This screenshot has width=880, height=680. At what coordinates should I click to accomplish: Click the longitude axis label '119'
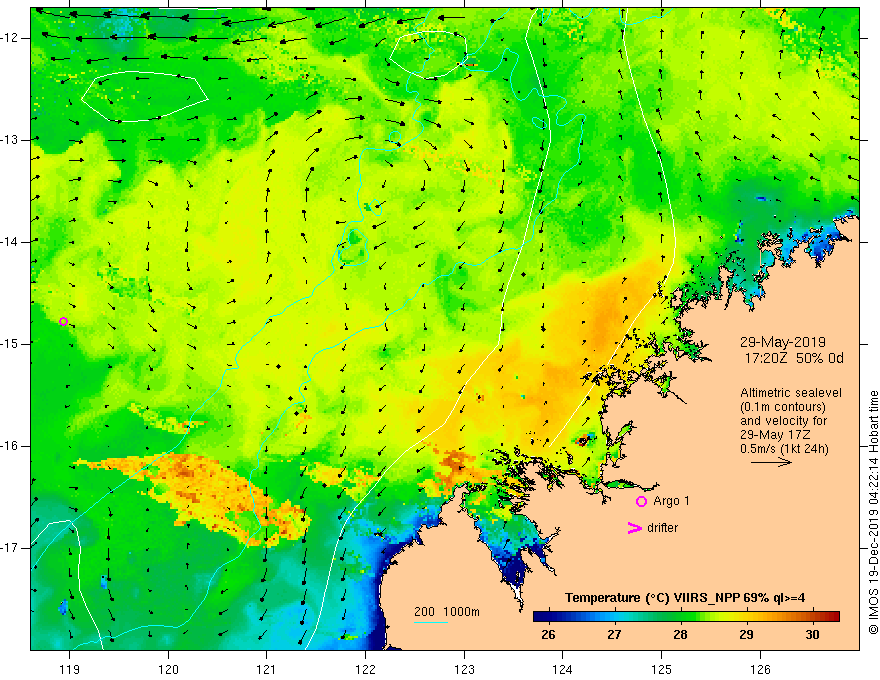coord(69,669)
